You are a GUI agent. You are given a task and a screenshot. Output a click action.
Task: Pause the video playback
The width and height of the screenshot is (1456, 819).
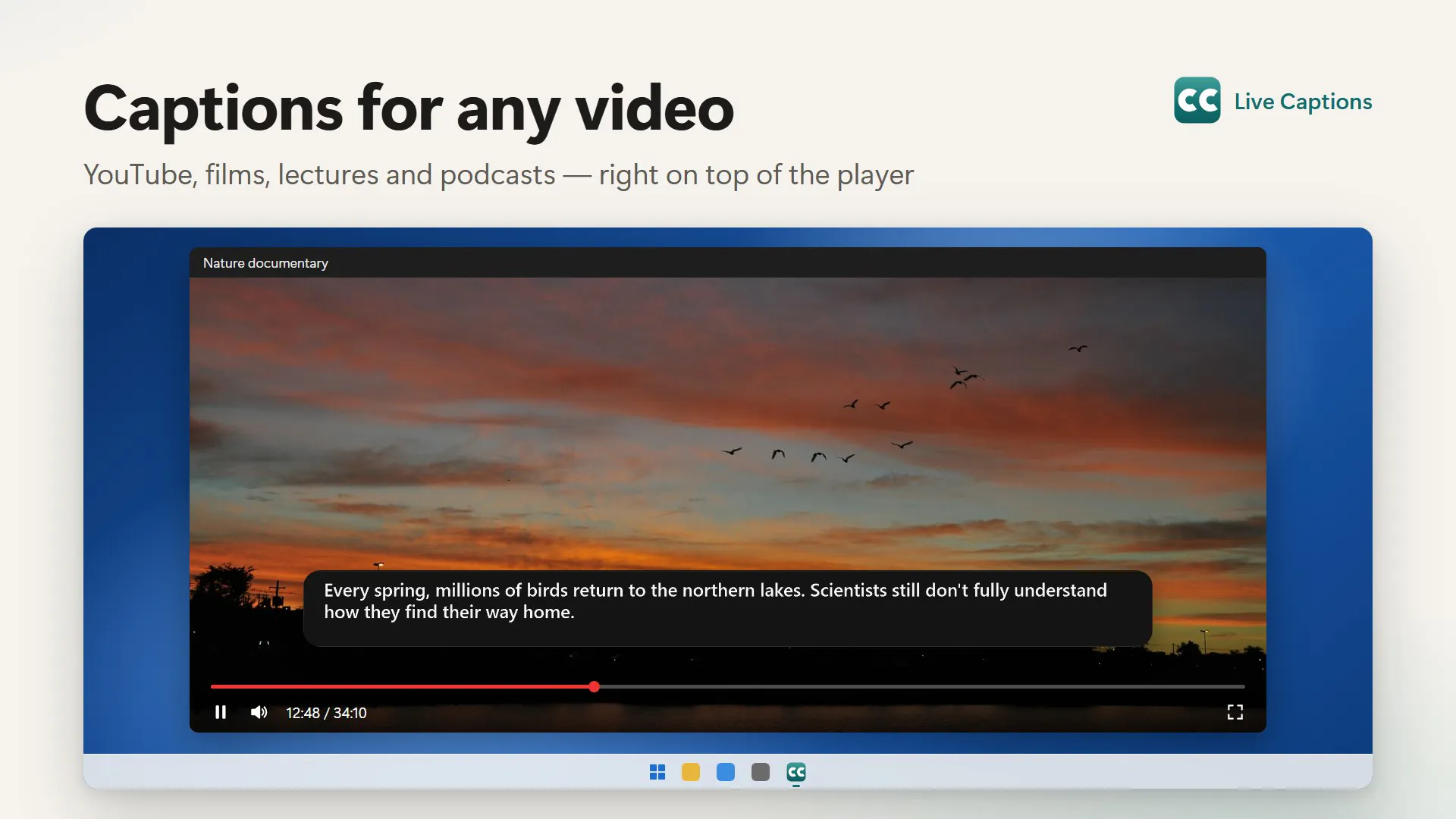221,712
